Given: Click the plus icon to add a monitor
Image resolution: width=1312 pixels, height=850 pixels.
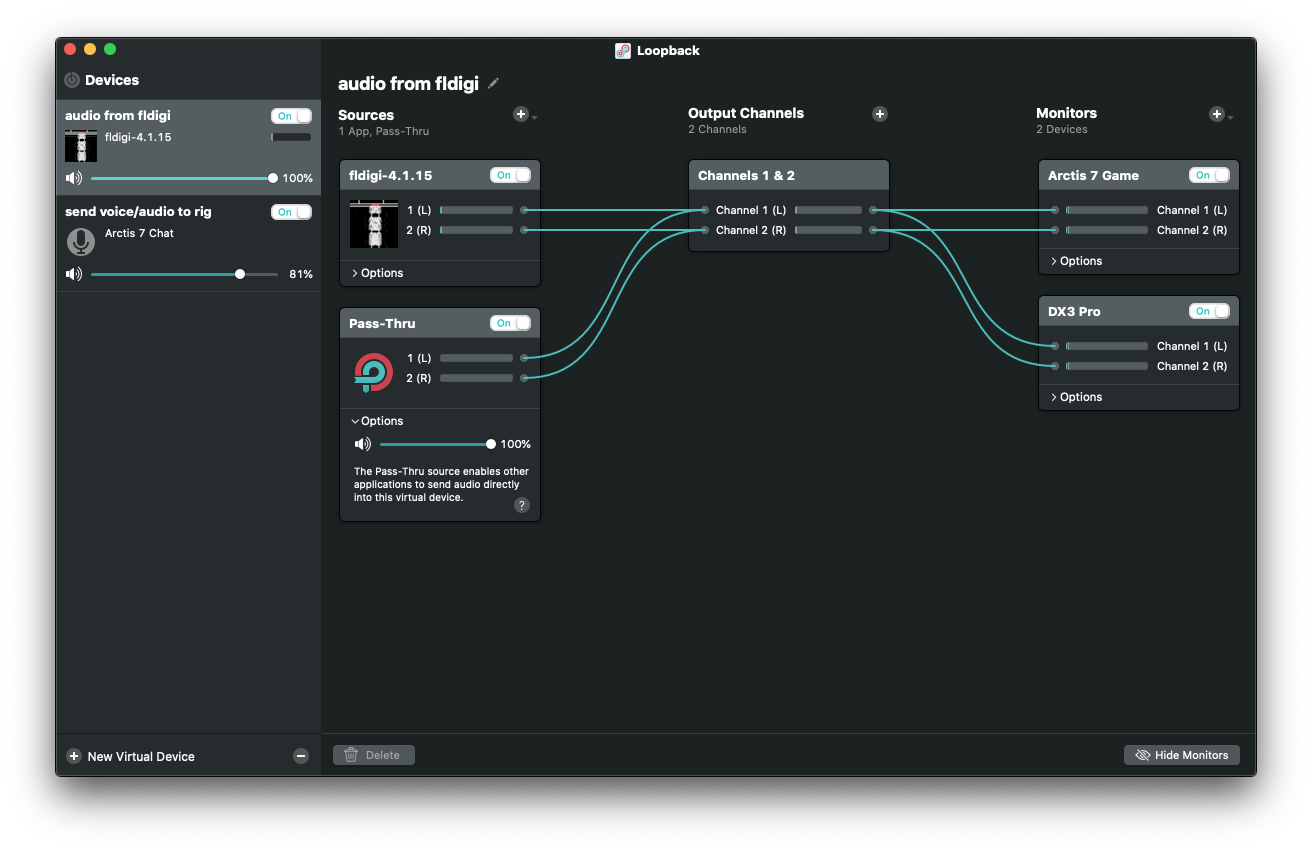Looking at the screenshot, I should (1217, 114).
